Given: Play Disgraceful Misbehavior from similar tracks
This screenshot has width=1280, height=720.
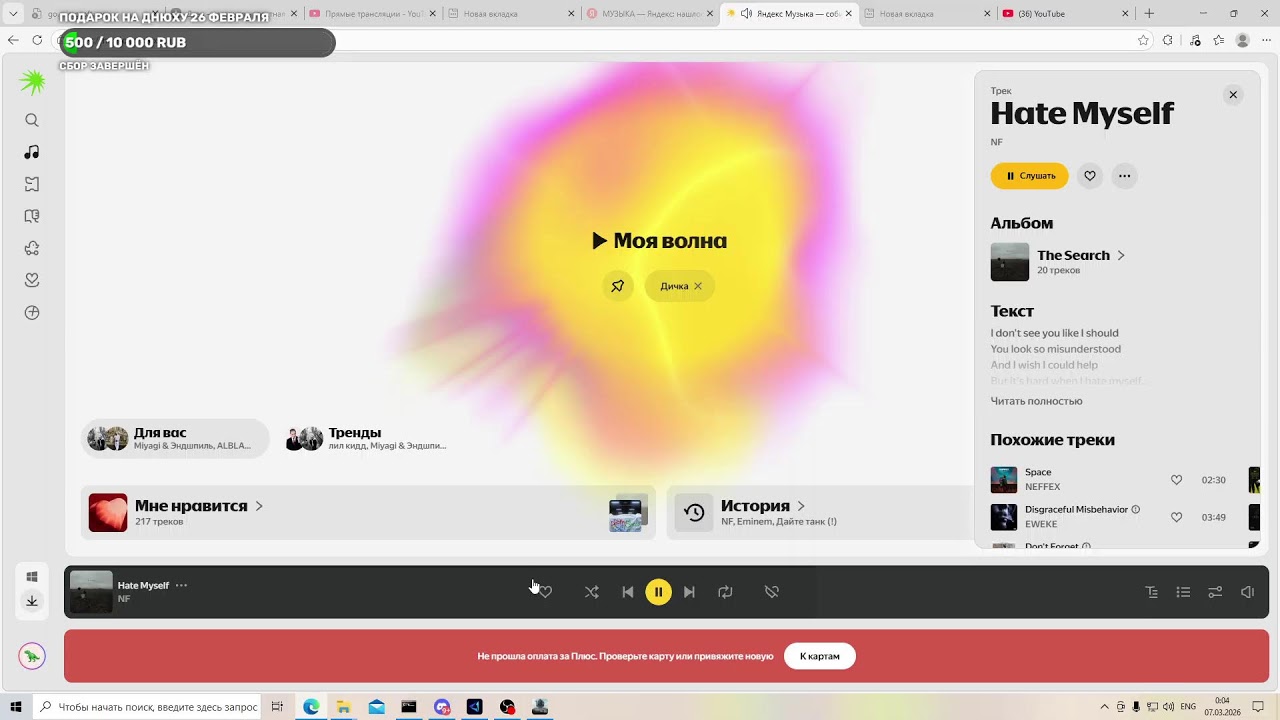Looking at the screenshot, I should (1004, 517).
